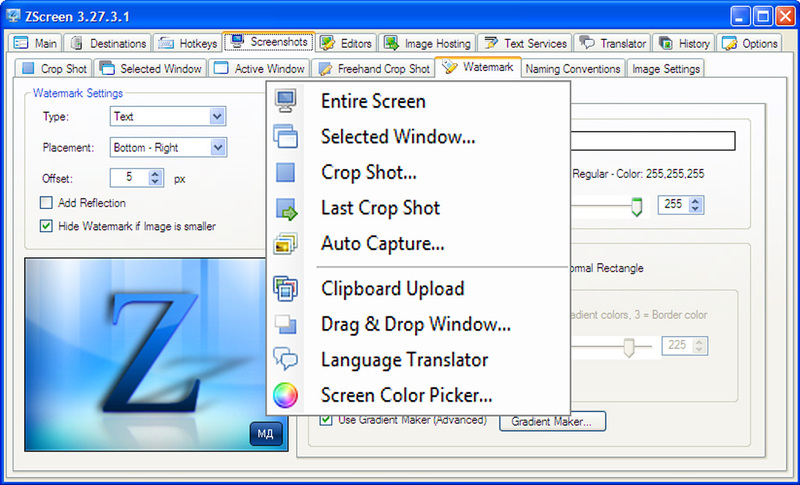Image resolution: width=800 pixels, height=485 pixels.
Task: Choose Auto Capture... menu entry
Action: (x=418, y=244)
